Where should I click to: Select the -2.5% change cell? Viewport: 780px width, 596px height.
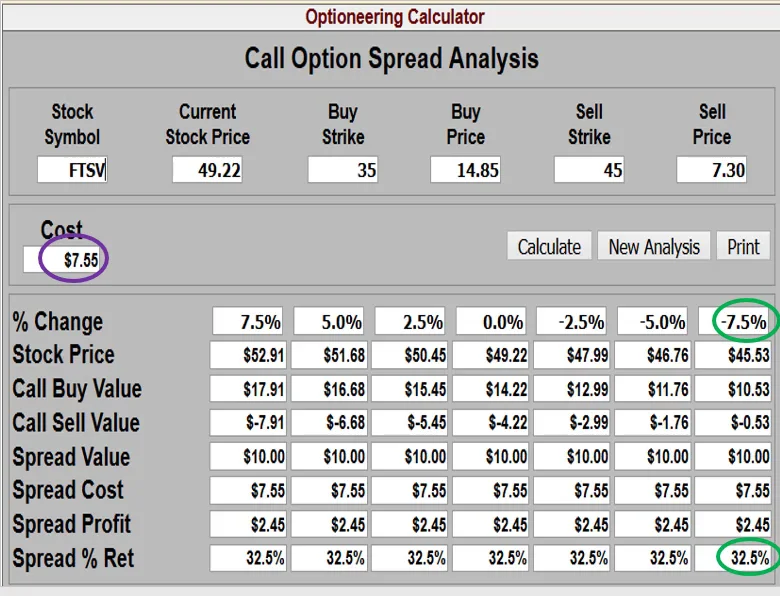pyautogui.click(x=572, y=322)
